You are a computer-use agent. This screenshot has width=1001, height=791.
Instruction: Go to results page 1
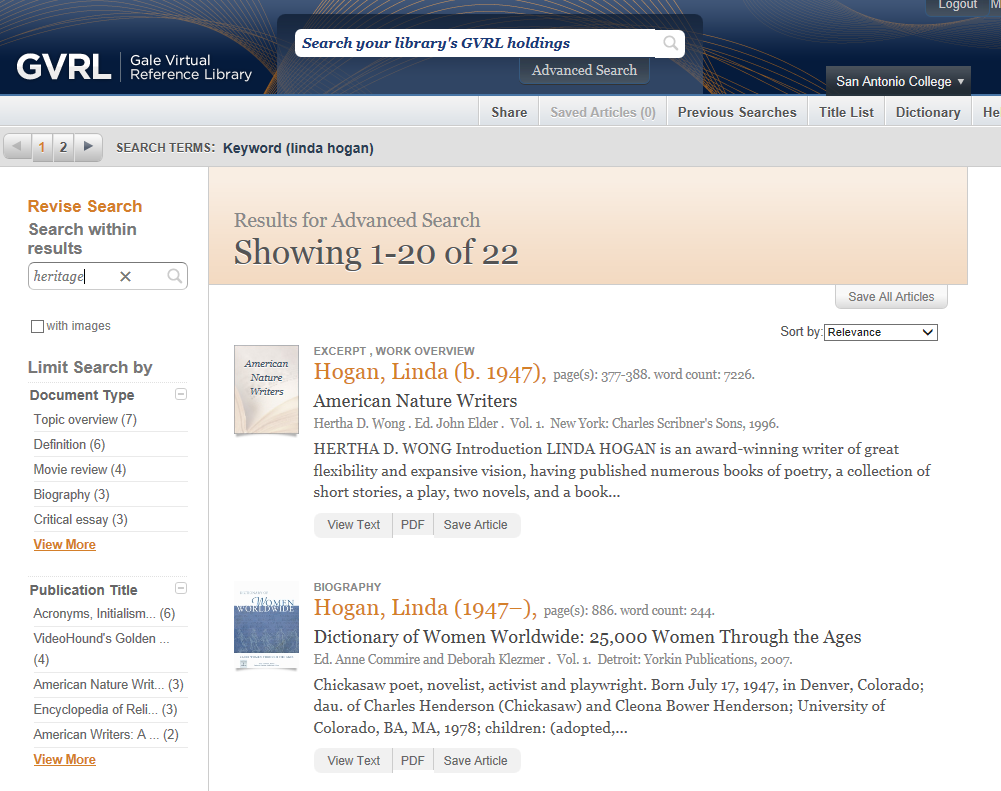[x=42, y=147]
